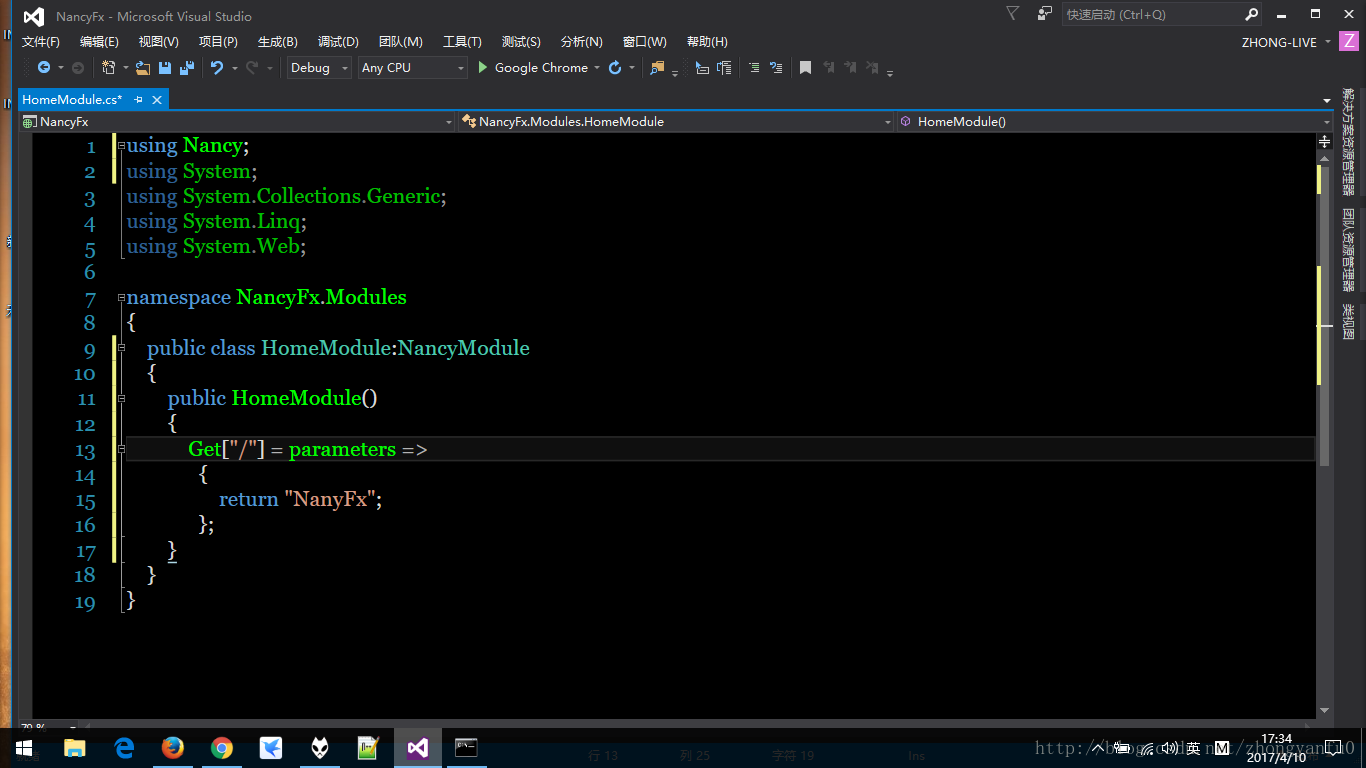Viewport: 1366px width, 768px height.
Task: Click the Navigate Backward arrow icon
Action: pos(44,68)
